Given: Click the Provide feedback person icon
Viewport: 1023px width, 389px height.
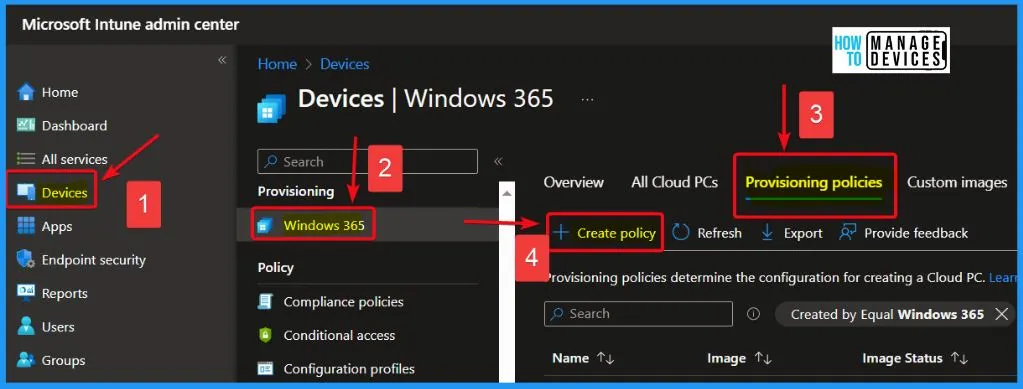Looking at the screenshot, I should point(847,232).
